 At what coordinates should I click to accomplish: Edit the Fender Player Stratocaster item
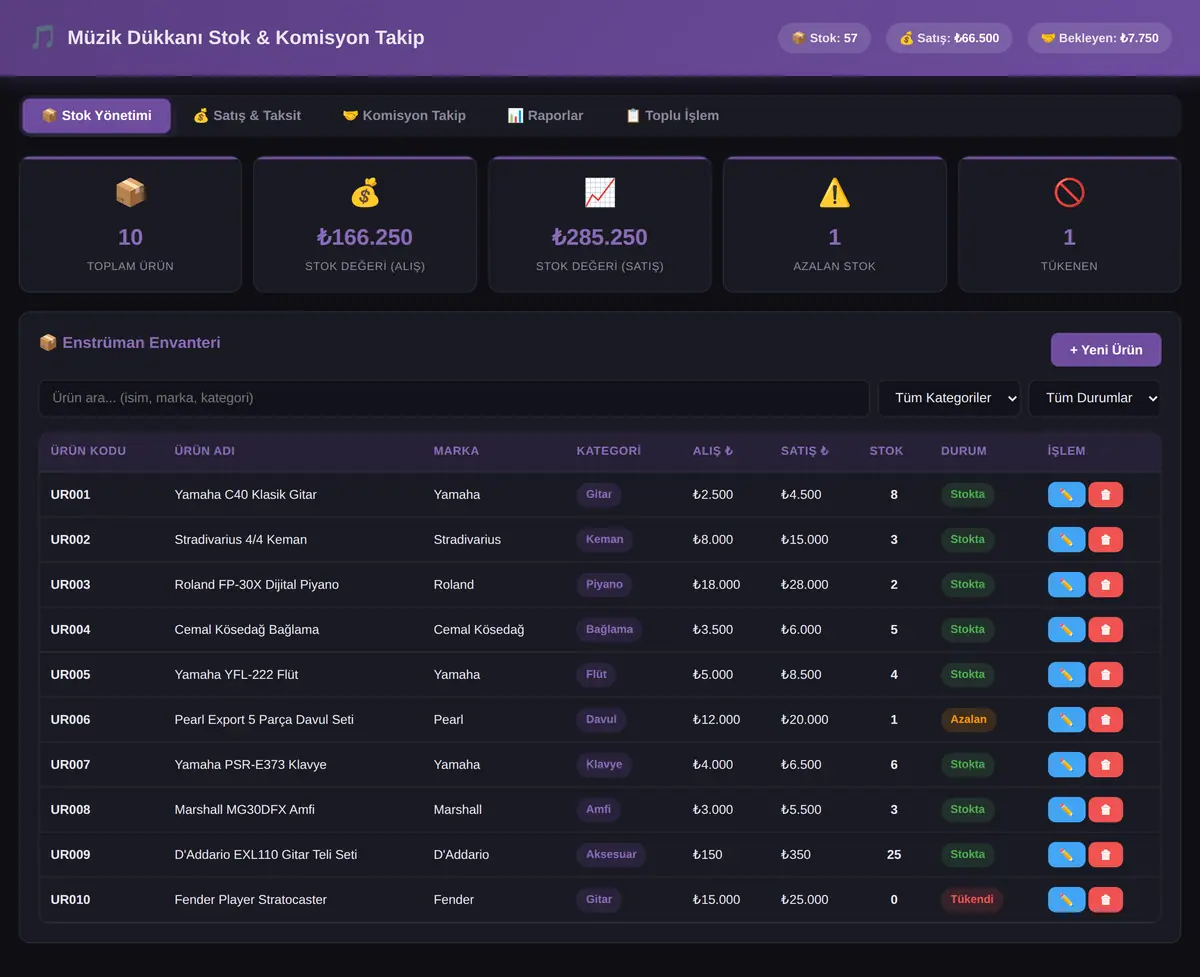(x=1066, y=900)
